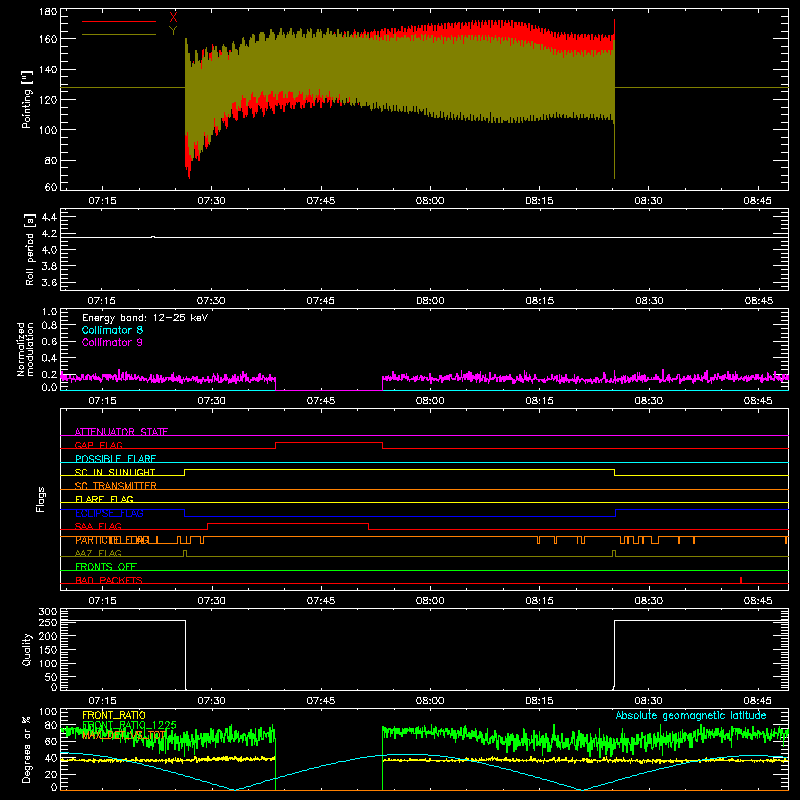Click the GAP_FLAG label

click(98, 445)
